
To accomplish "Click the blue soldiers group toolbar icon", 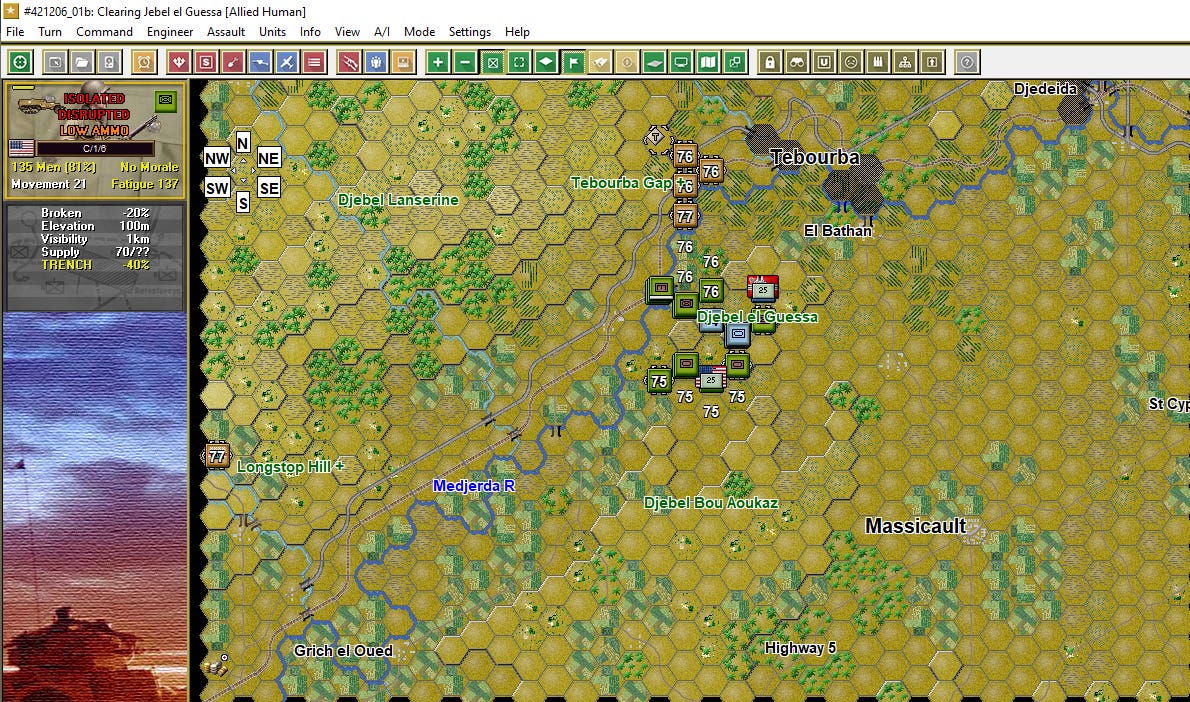I will coord(376,62).
